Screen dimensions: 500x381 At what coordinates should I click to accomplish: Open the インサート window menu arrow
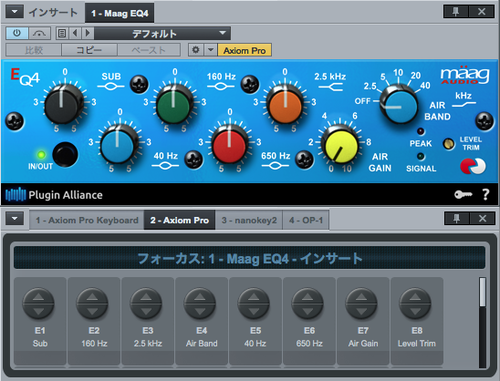click(15, 12)
